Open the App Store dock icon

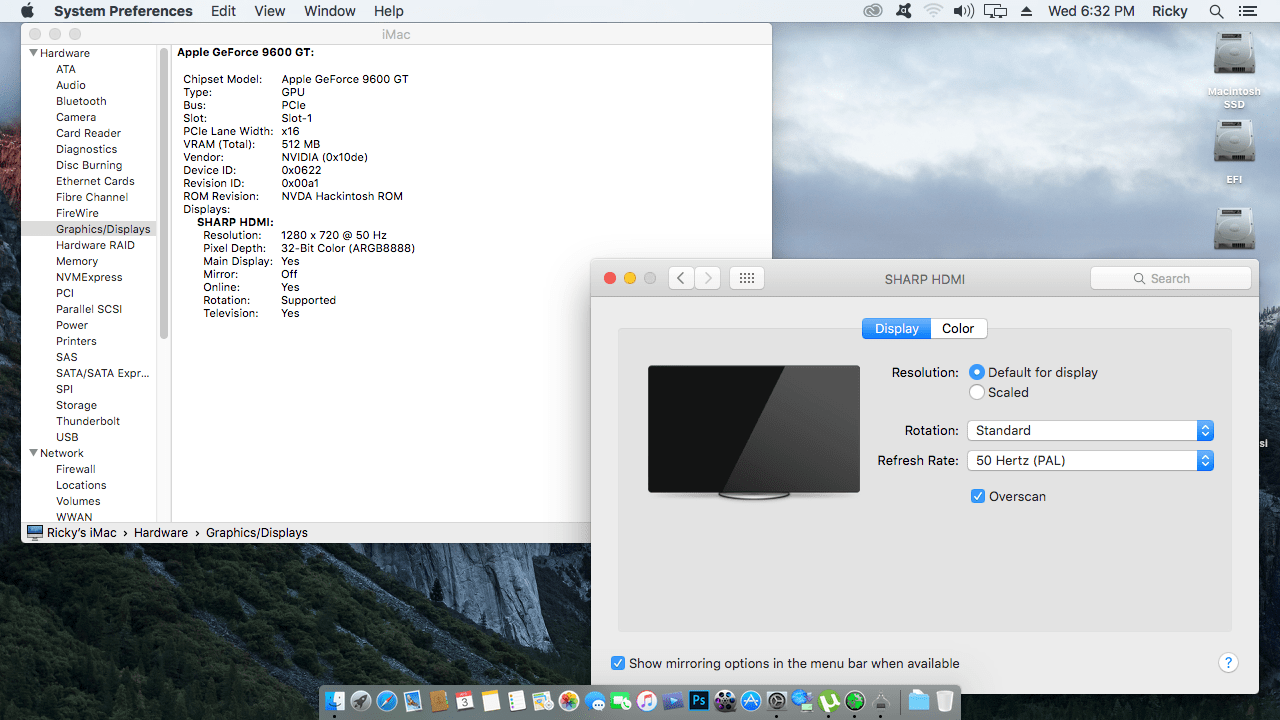pyautogui.click(x=751, y=701)
